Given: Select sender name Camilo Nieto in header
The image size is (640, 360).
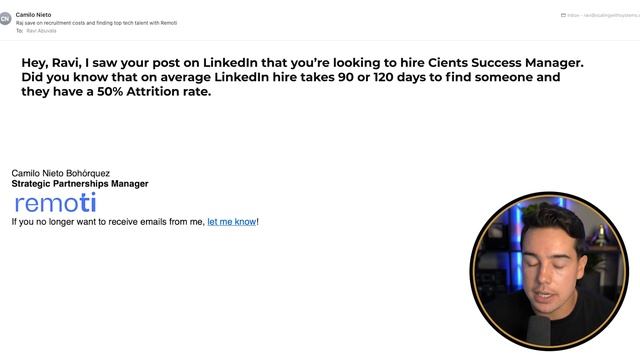Looking at the screenshot, I should click(33, 15).
